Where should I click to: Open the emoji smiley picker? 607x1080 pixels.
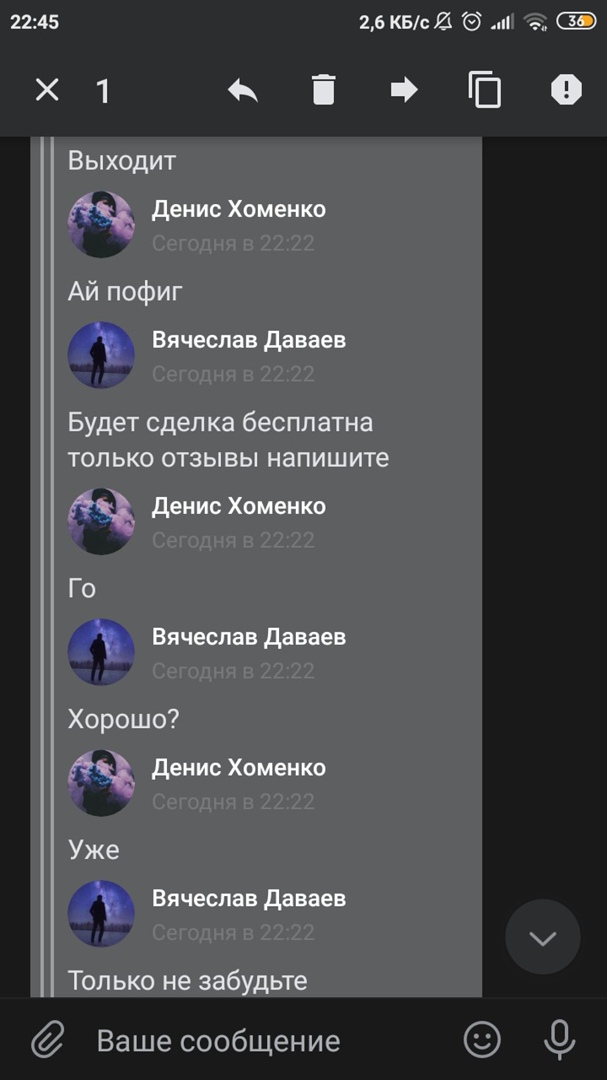(x=482, y=1039)
